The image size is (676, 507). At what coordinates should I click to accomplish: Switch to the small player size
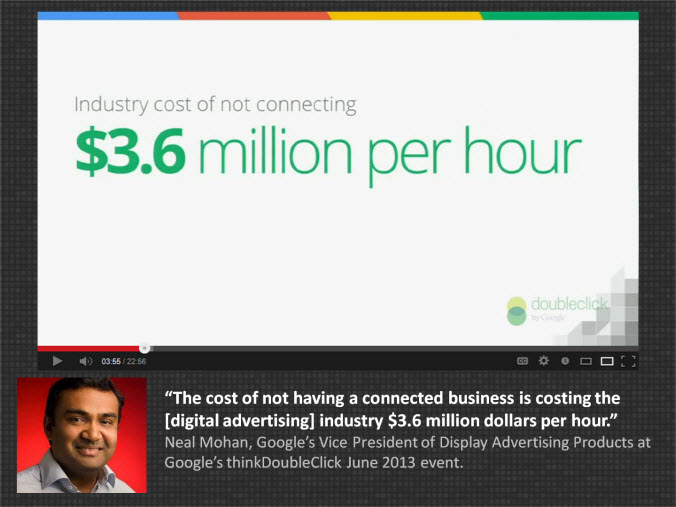click(586, 361)
